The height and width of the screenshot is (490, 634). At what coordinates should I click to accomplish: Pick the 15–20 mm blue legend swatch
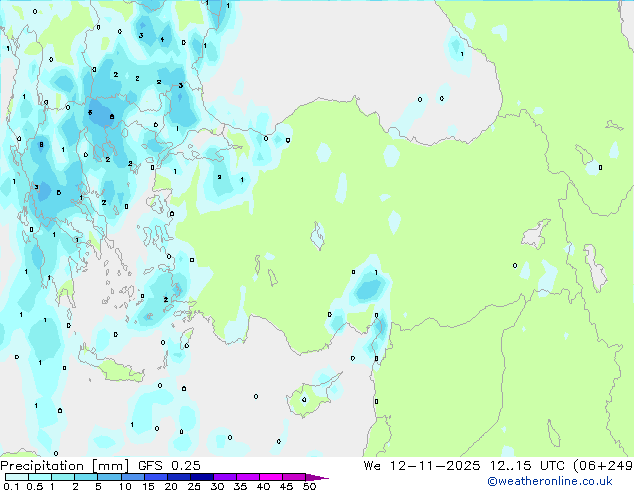pyautogui.click(x=155, y=477)
